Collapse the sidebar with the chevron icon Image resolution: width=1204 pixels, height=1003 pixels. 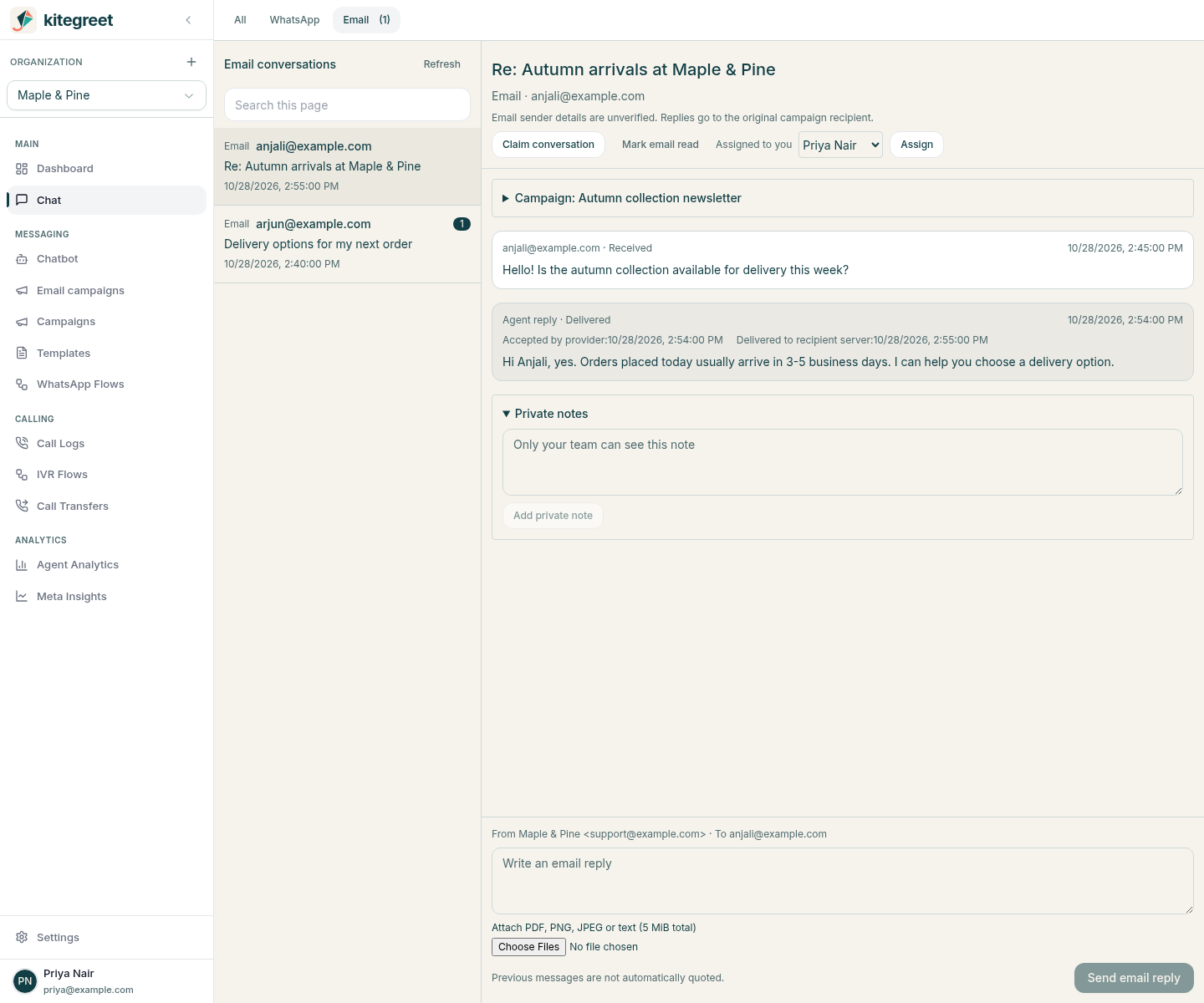188,20
